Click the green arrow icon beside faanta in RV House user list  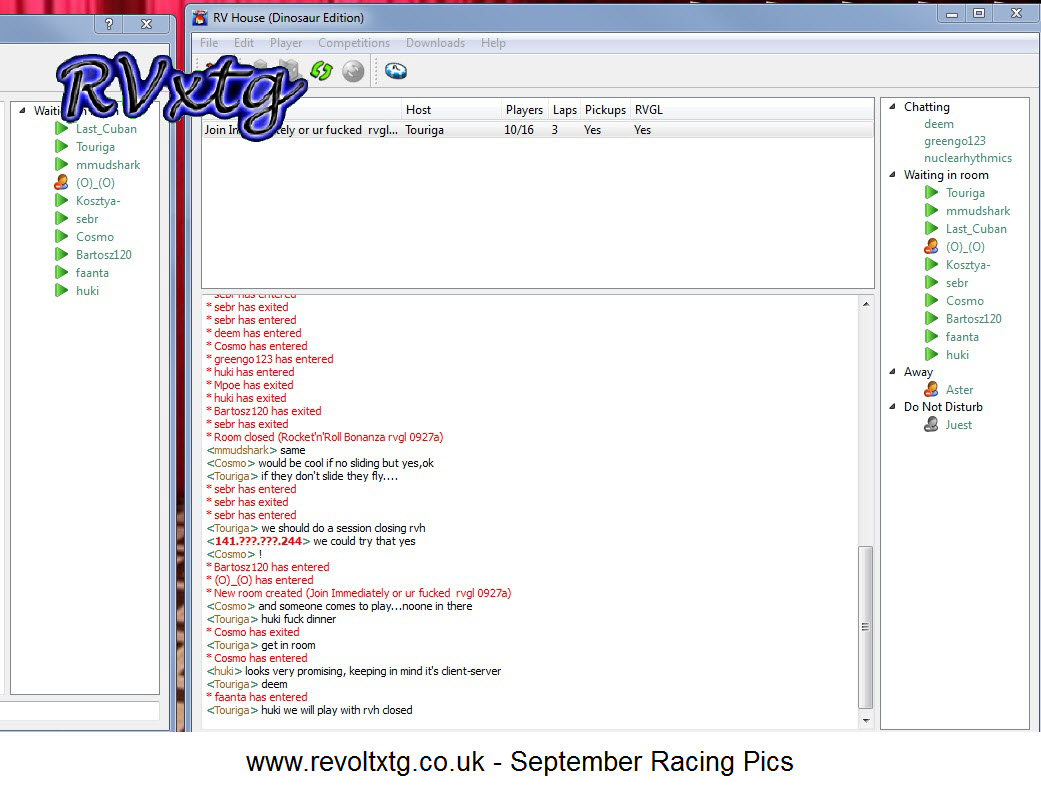[x=932, y=336]
